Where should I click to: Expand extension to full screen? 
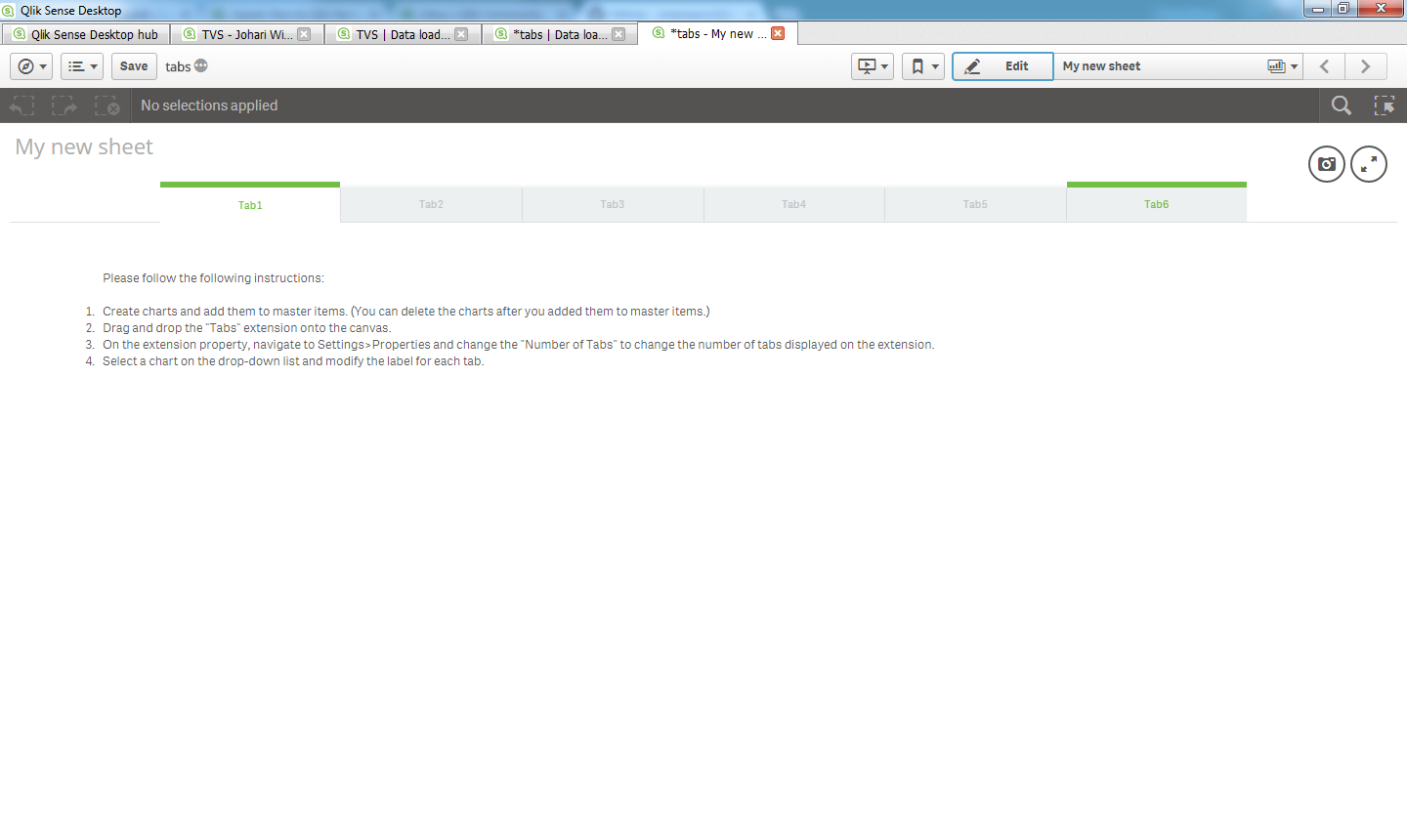coord(1369,164)
